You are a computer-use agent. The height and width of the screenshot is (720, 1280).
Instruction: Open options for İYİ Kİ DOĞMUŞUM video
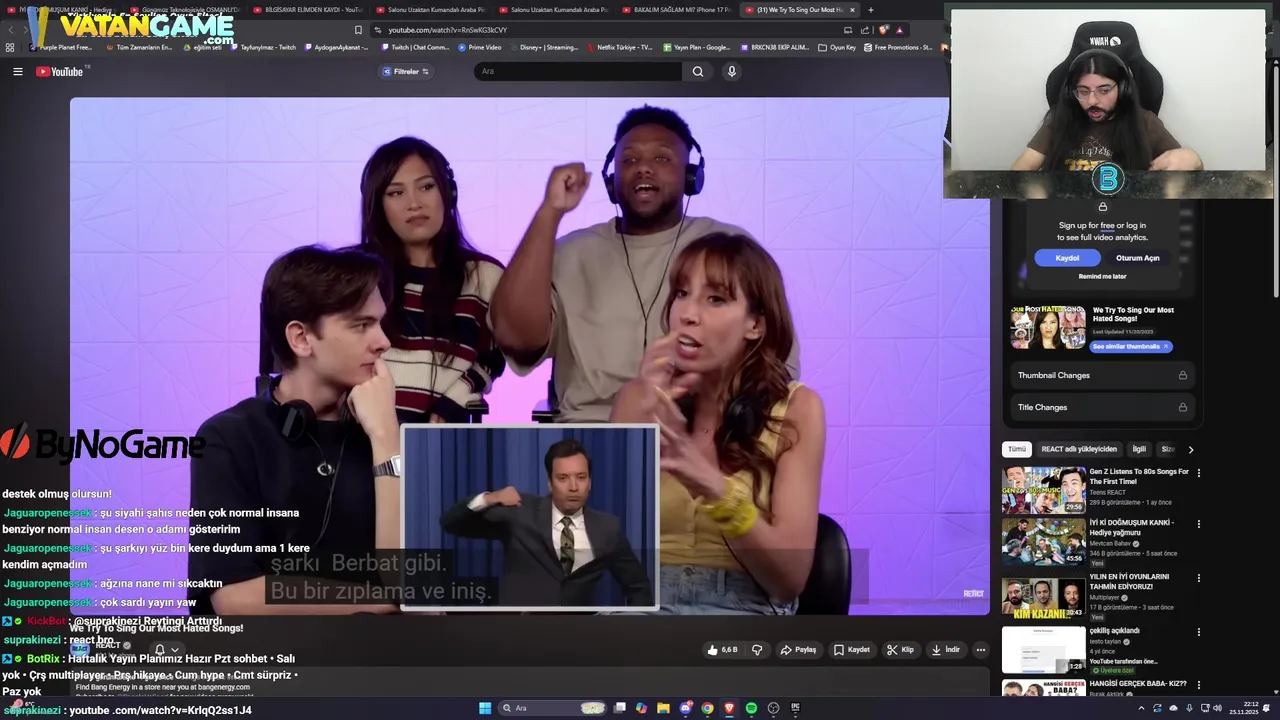click(x=1199, y=524)
